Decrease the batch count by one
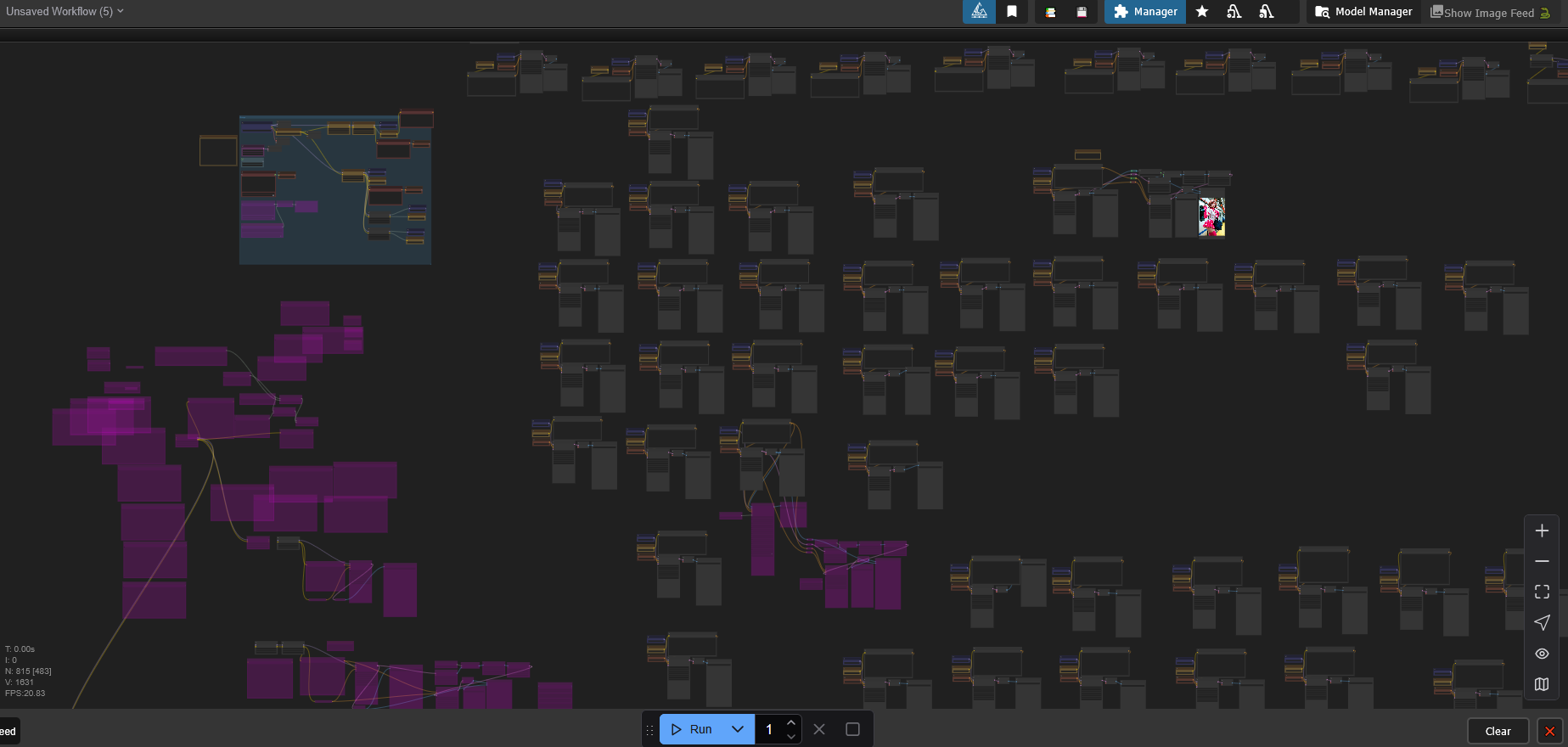1568x747 pixels. point(791,736)
